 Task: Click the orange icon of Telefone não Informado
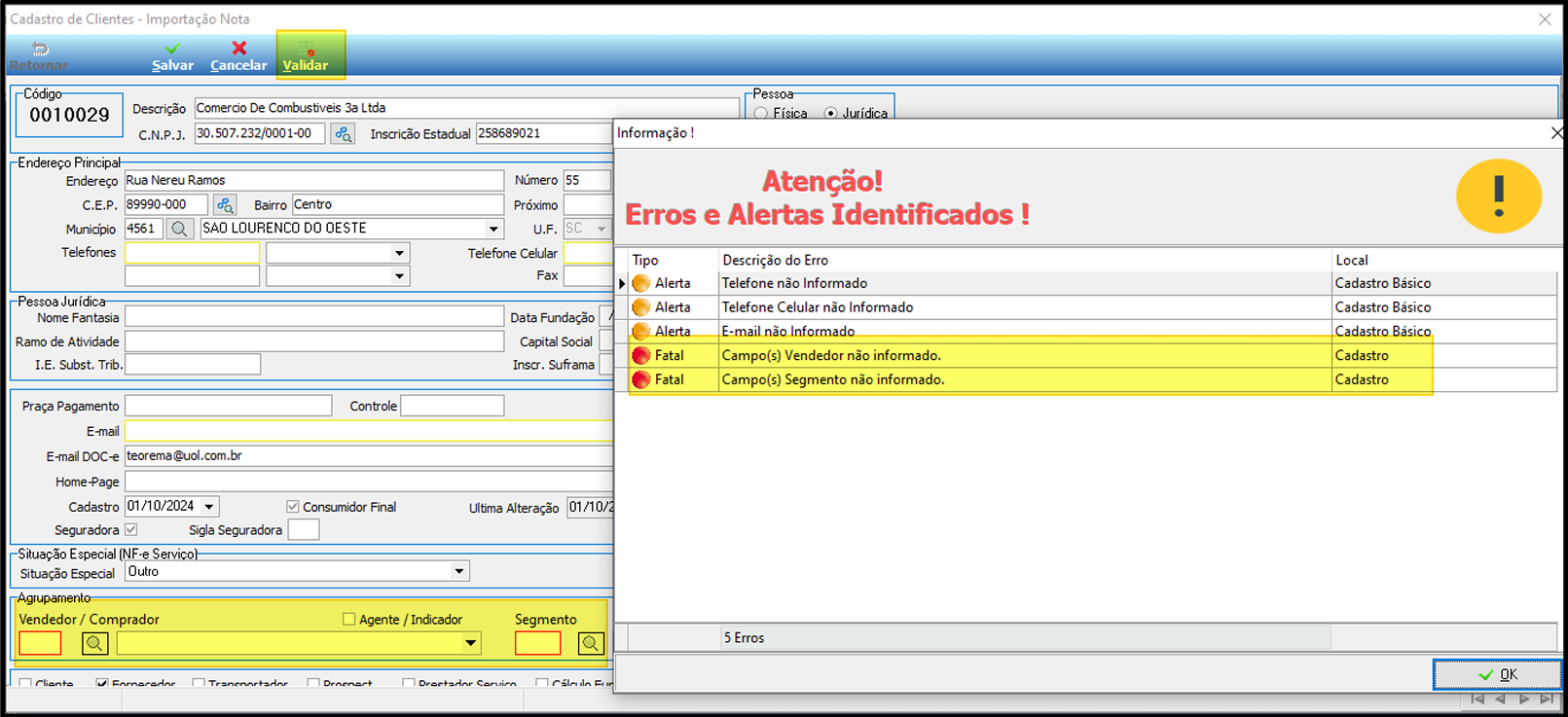(x=640, y=283)
